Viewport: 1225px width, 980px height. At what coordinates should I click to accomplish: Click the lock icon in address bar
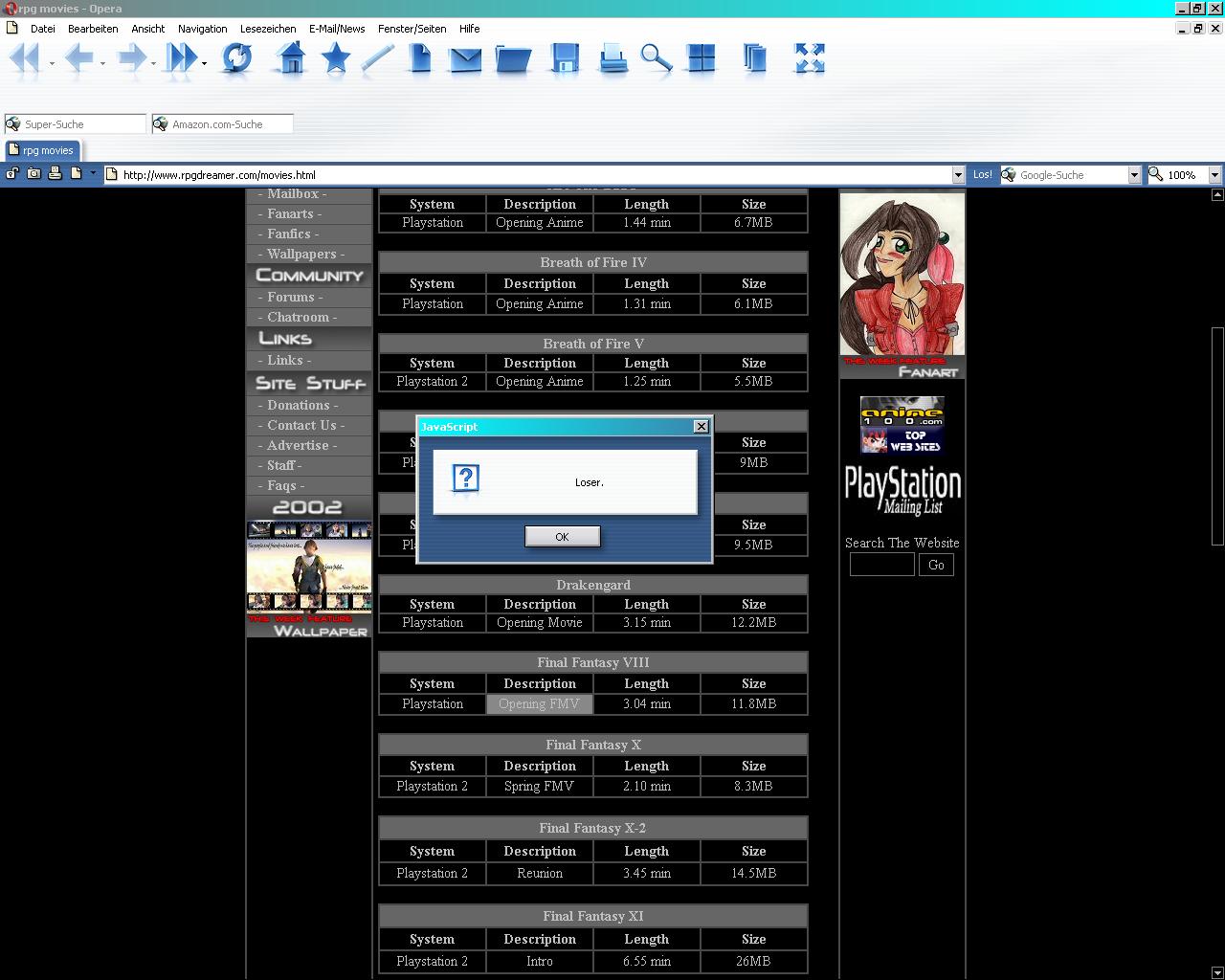[12, 174]
